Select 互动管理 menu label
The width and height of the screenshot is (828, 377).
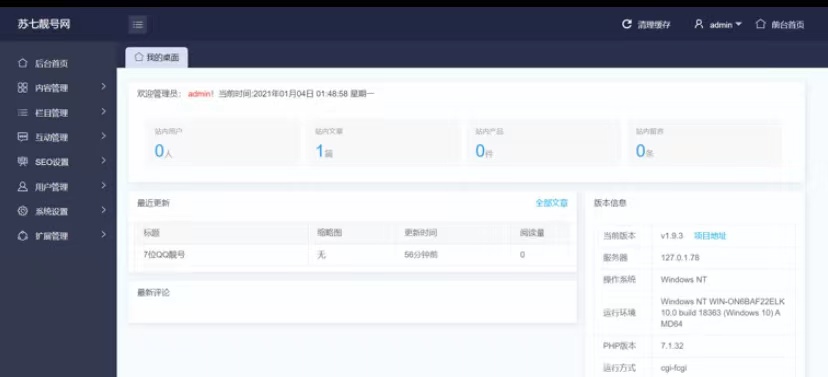point(51,137)
